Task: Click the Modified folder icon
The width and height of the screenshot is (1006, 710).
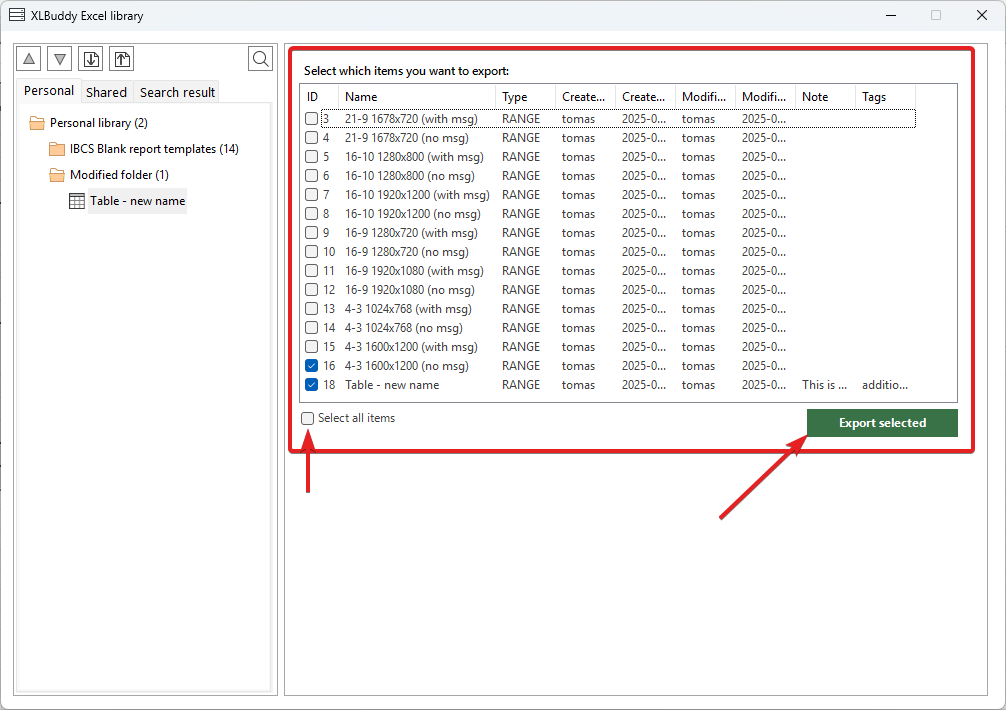Action: (x=57, y=175)
